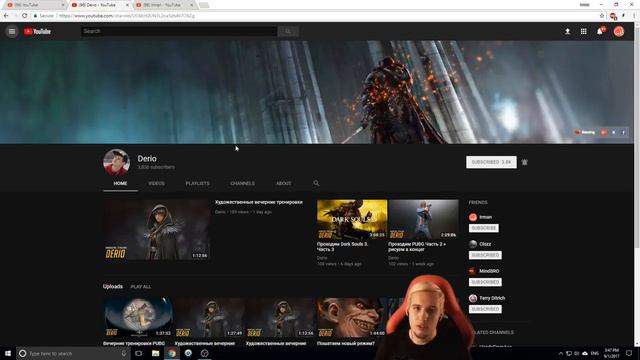Click the SUBSCRIBED 3.8K button
This screenshot has height=360, width=640.
pyautogui.click(x=491, y=162)
